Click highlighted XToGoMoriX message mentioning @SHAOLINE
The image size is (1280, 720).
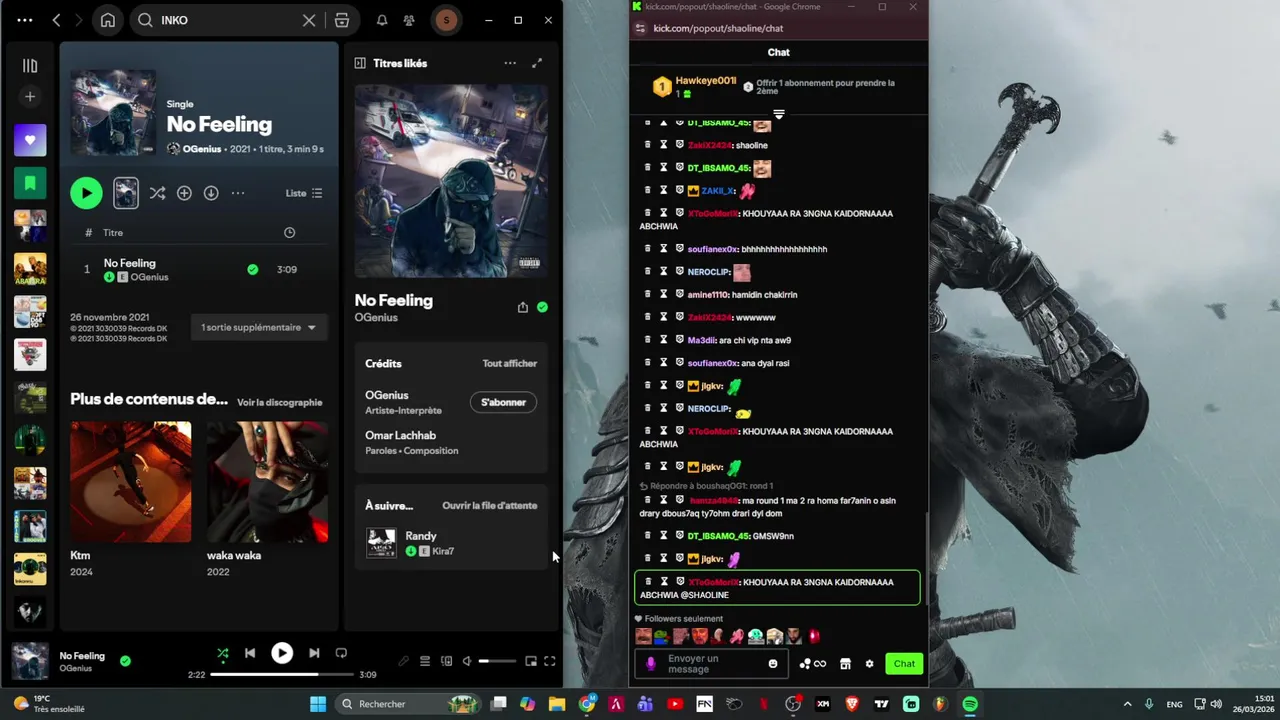[x=777, y=588]
